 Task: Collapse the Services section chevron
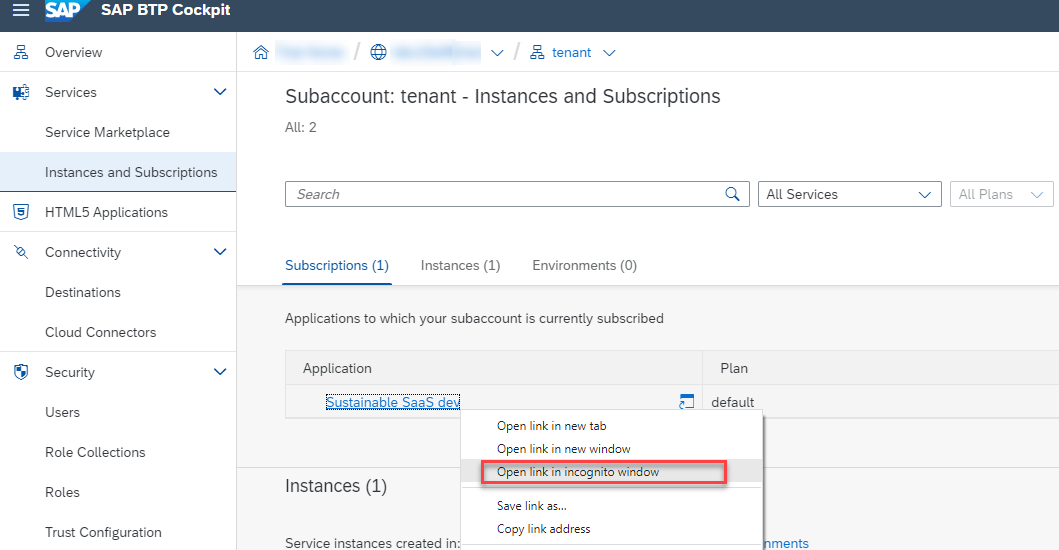[219, 92]
